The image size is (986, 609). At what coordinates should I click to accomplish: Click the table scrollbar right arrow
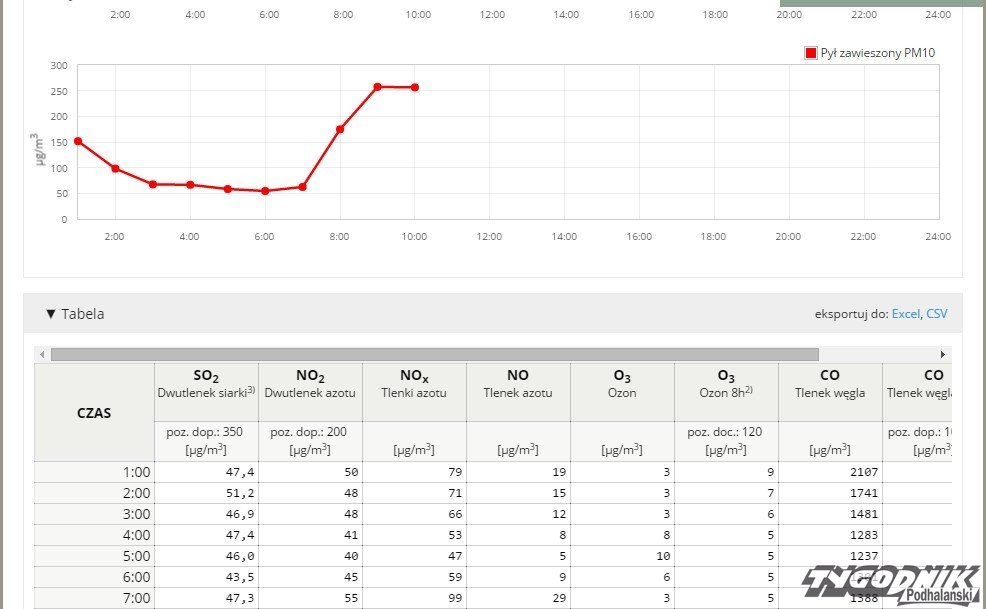[x=942, y=354]
